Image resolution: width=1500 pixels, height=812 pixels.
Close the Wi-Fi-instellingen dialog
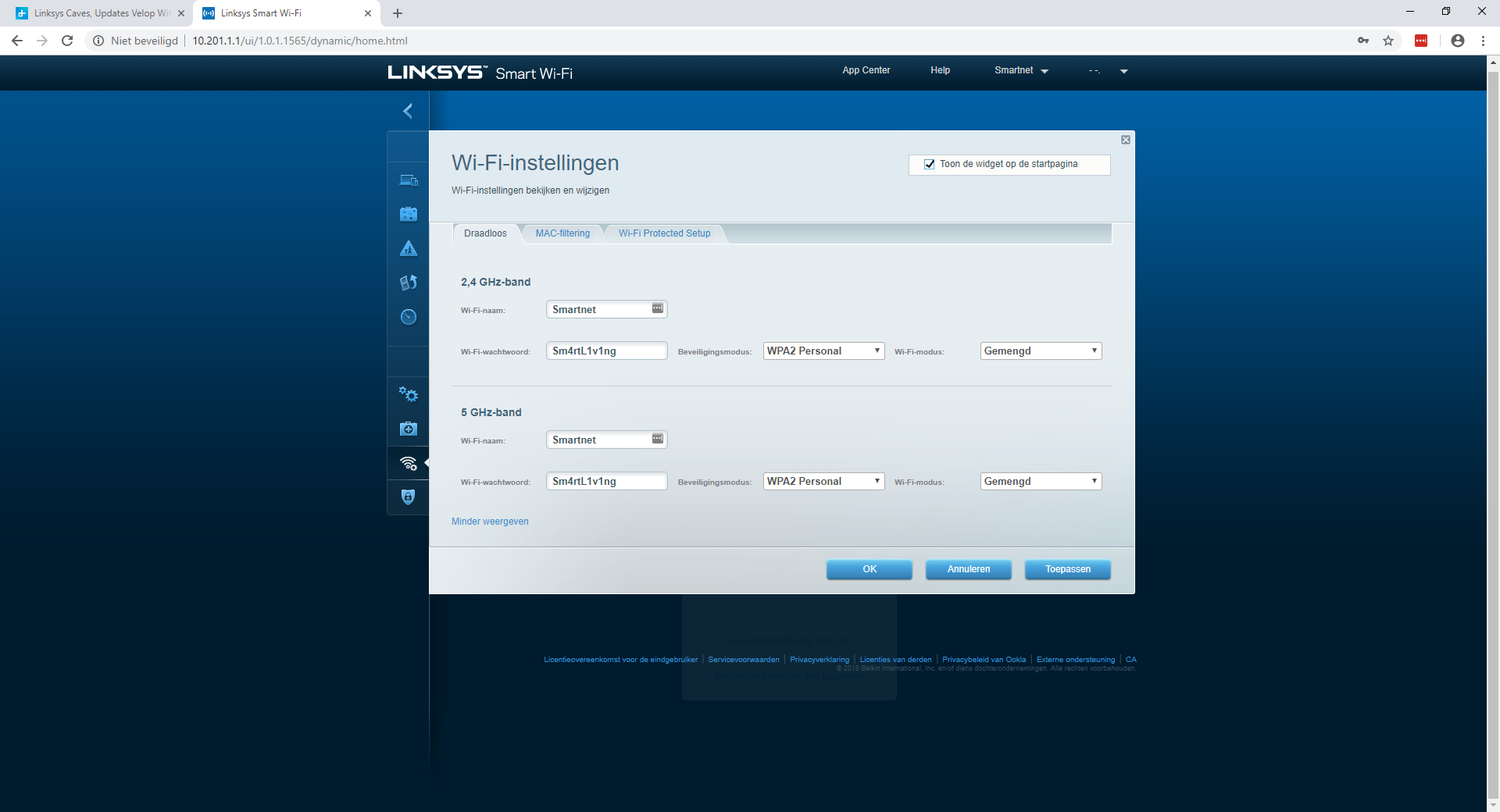(x=1126, y=140)
